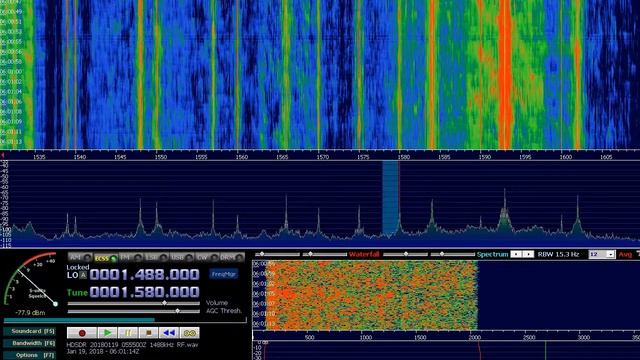Screen dimensions: 640x360
Task: Adjust first Waterfall slider at far left
Action: 277,254
